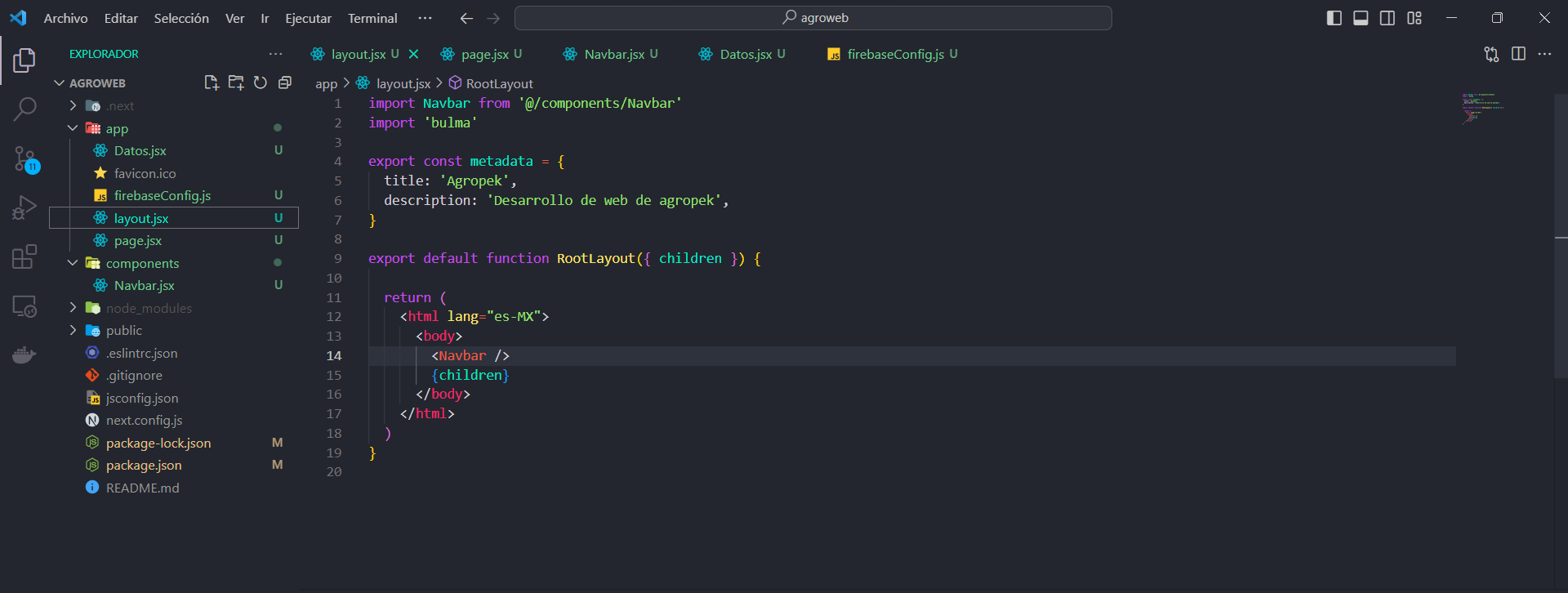Expand the .next folder

click(73, 105)
